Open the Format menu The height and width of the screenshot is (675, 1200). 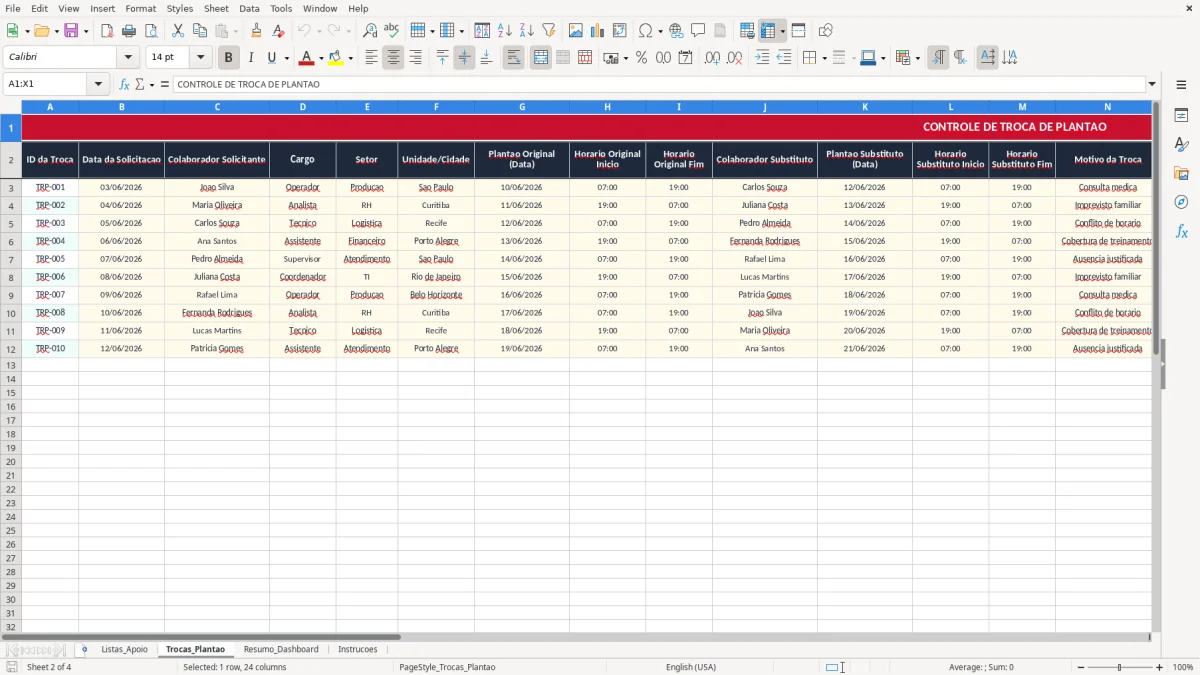click(140, 8)
